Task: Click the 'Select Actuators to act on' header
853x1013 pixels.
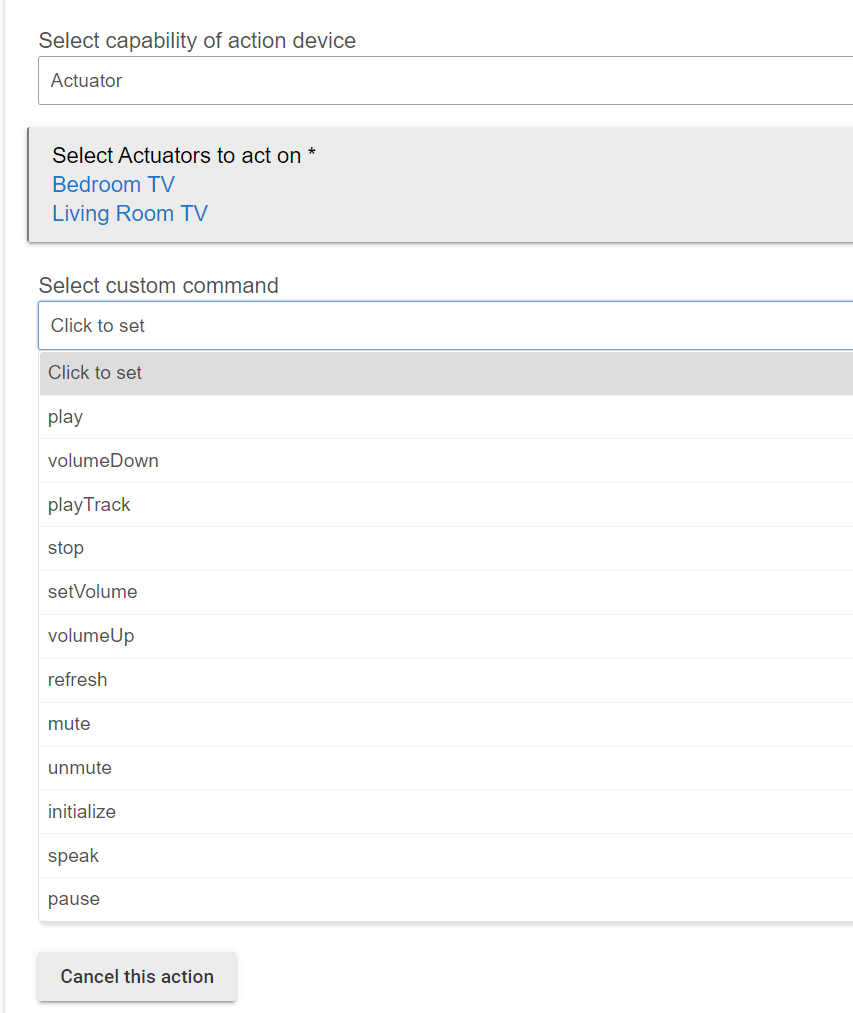Action: pos(184,156)
